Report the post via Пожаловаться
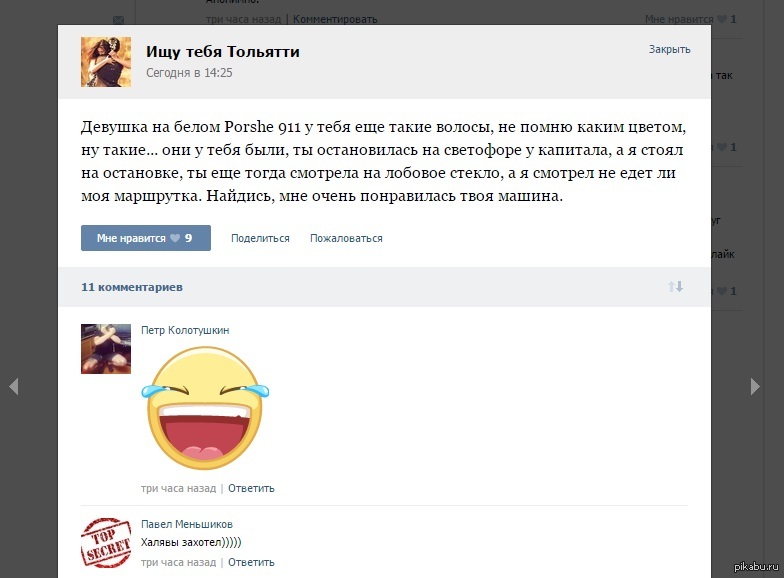 click(346, 238)
